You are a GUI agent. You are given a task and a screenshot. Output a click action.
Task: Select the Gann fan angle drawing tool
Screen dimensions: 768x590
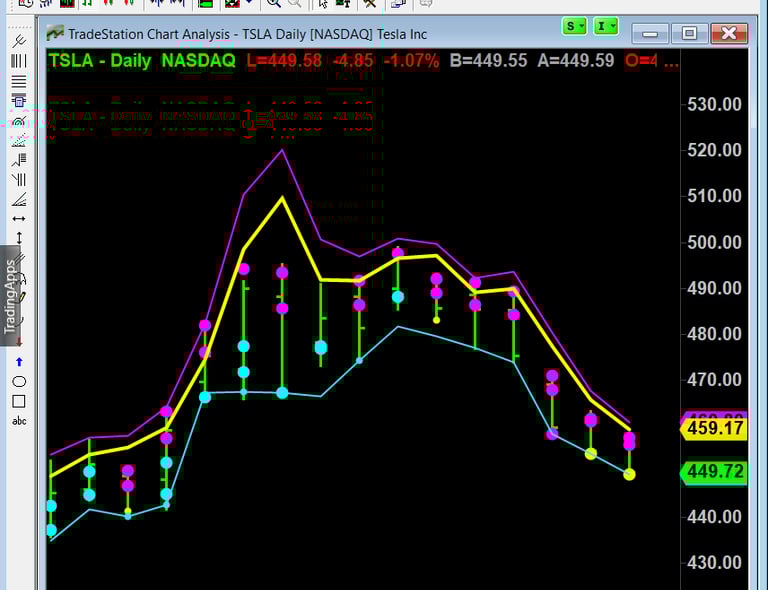[19, 200]
